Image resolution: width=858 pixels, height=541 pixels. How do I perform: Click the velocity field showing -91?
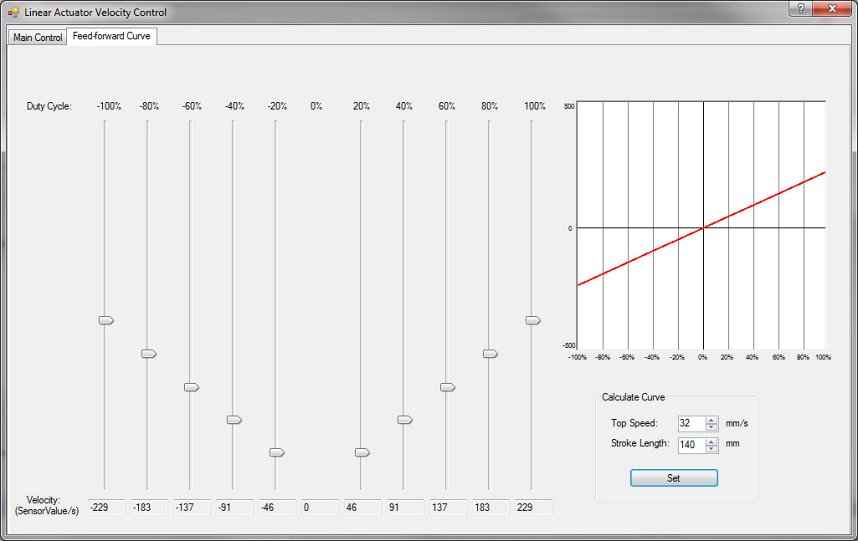point(235,507)
